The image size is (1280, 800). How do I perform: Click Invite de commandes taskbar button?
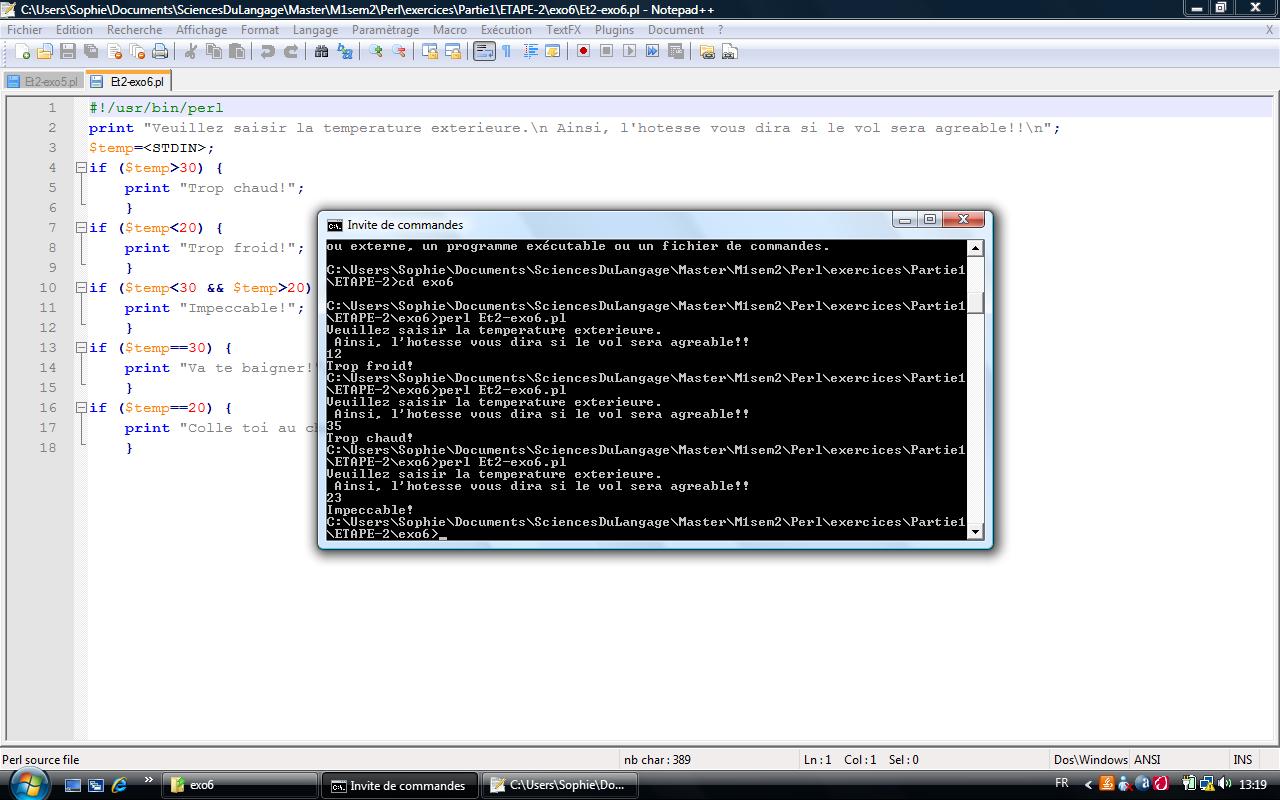[x=399, y=785]
